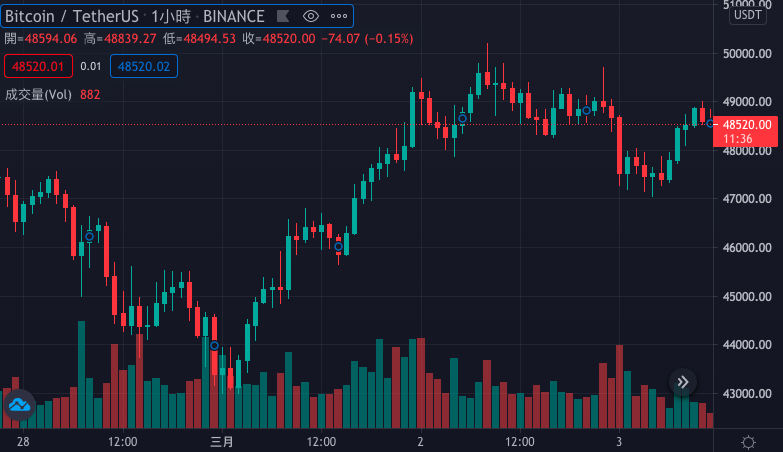
Task: Click the 0.01 spread value between prices
Action: pyautogui.click(x=90, y=67)
